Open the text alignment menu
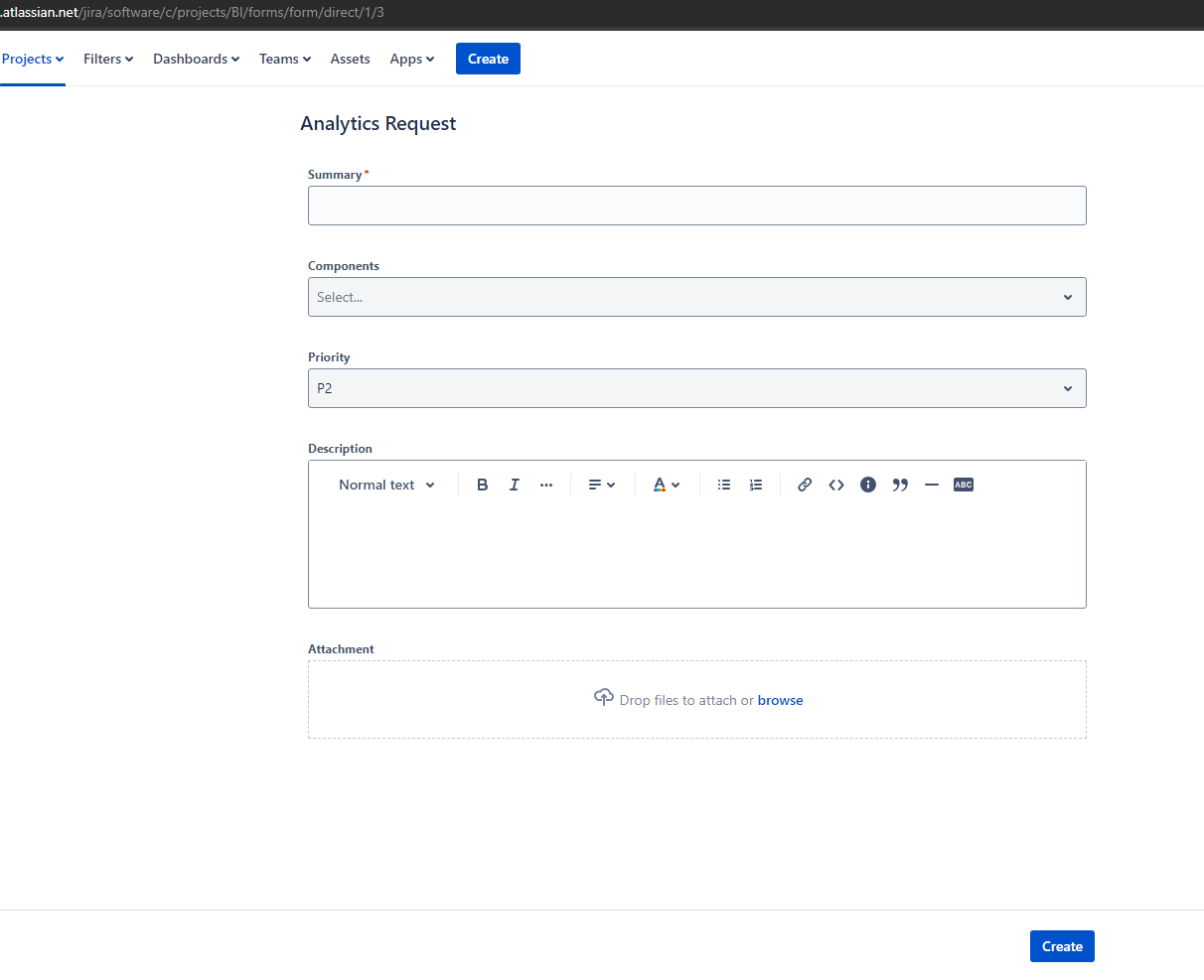Image resolution: width=1204 pixels, height=980 pixels. click(602, 485)
